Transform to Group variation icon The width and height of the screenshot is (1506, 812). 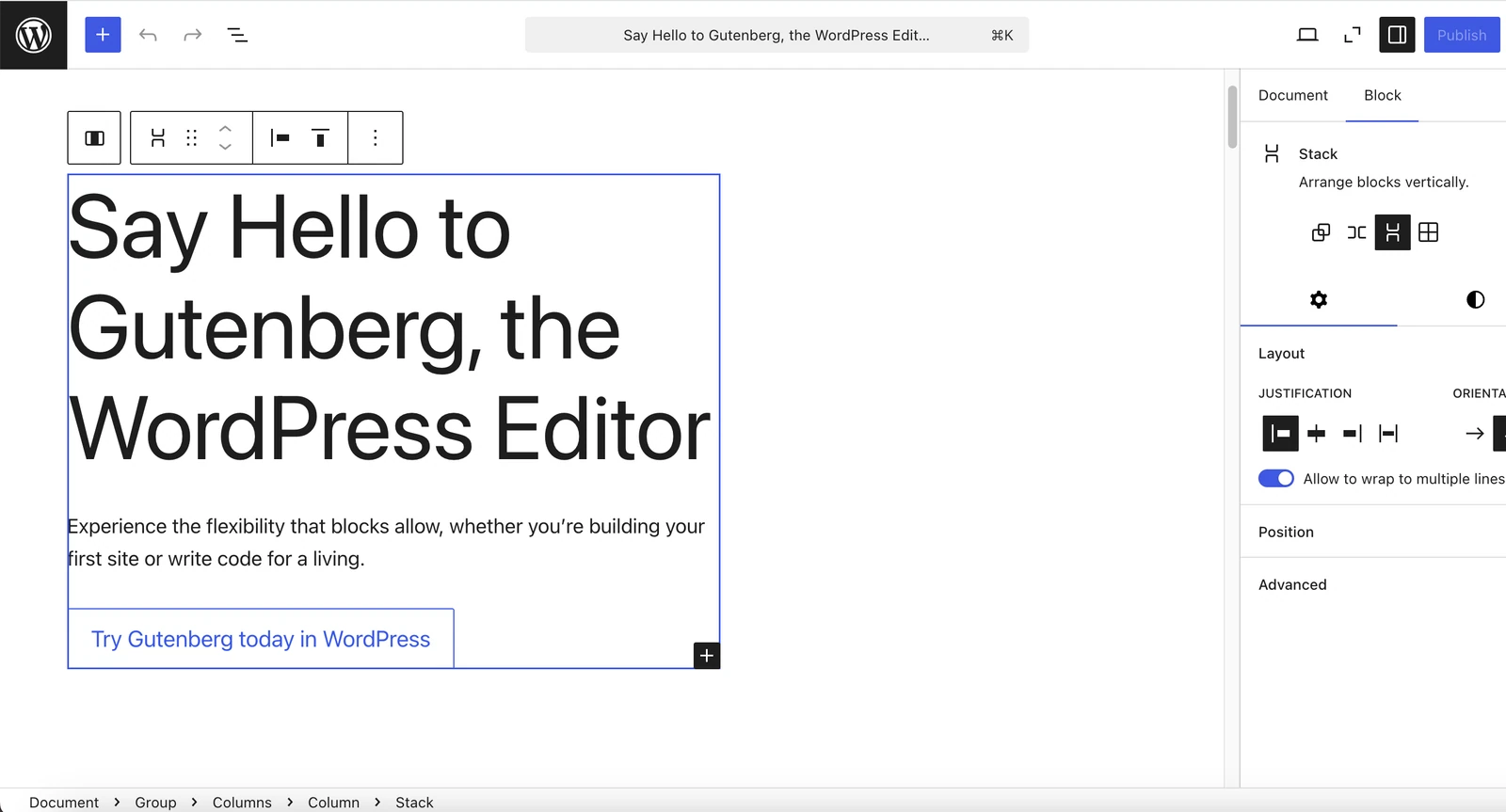[1321, 232]
